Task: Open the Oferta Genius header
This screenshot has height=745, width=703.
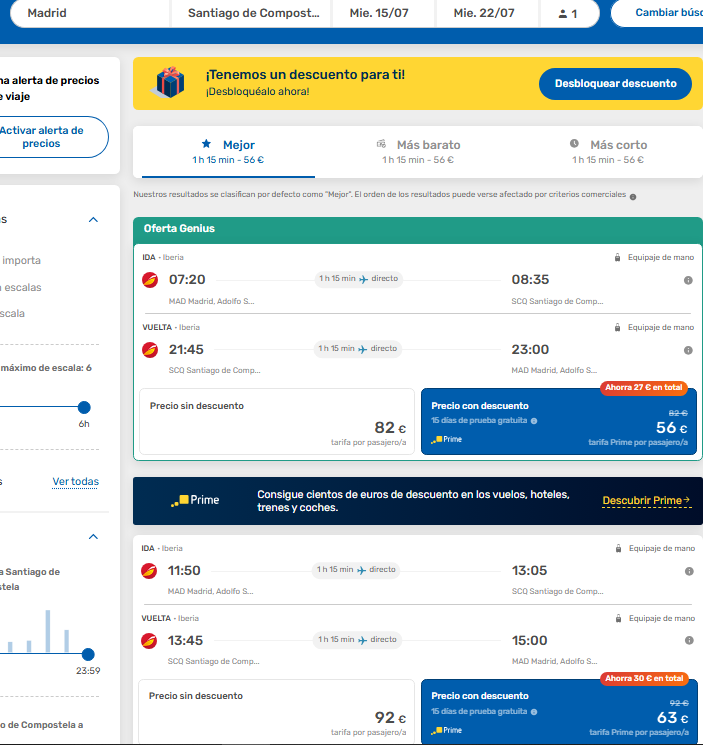Action: (x=418, y=229)
